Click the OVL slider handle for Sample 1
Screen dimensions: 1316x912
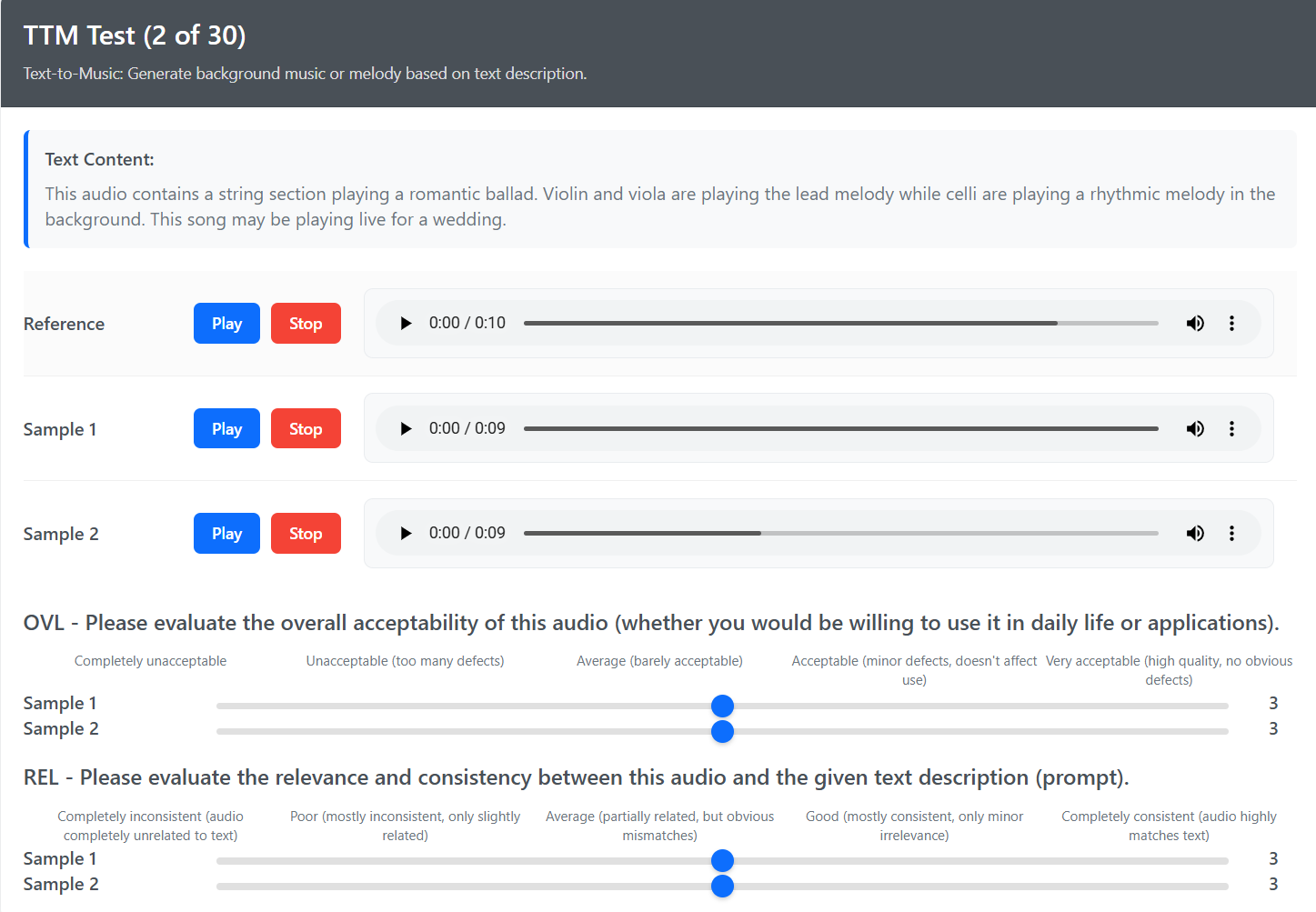(x=722, y=706)
